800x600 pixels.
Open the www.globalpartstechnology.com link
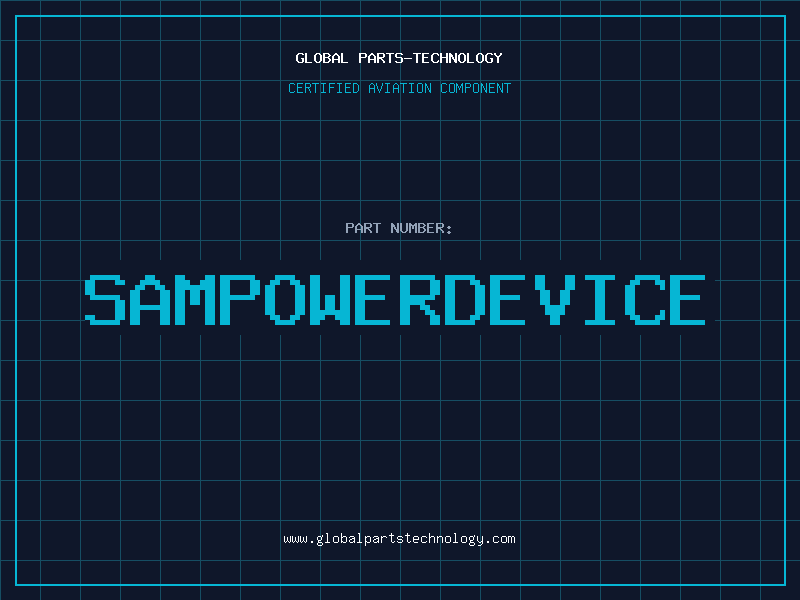click(x=399, y=539)
